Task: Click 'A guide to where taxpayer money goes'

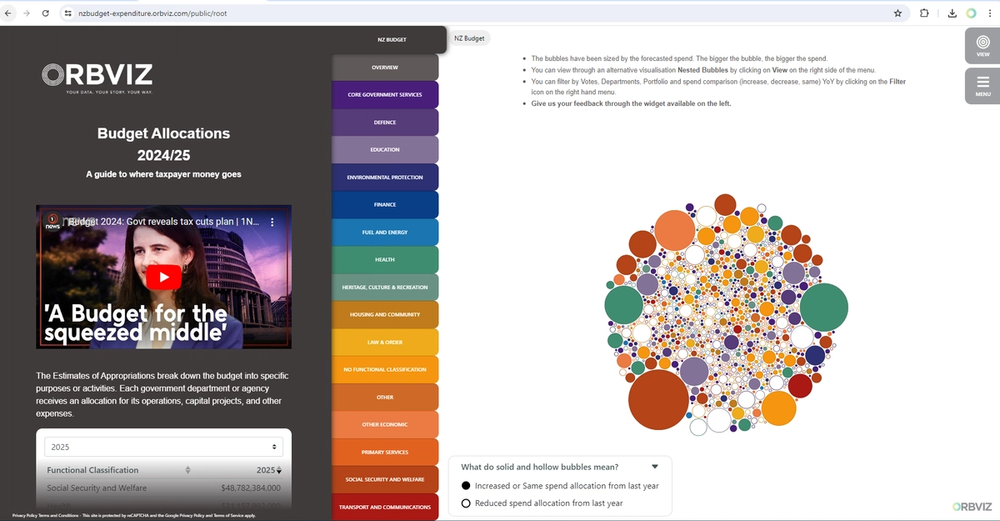Action: (163, 174)
